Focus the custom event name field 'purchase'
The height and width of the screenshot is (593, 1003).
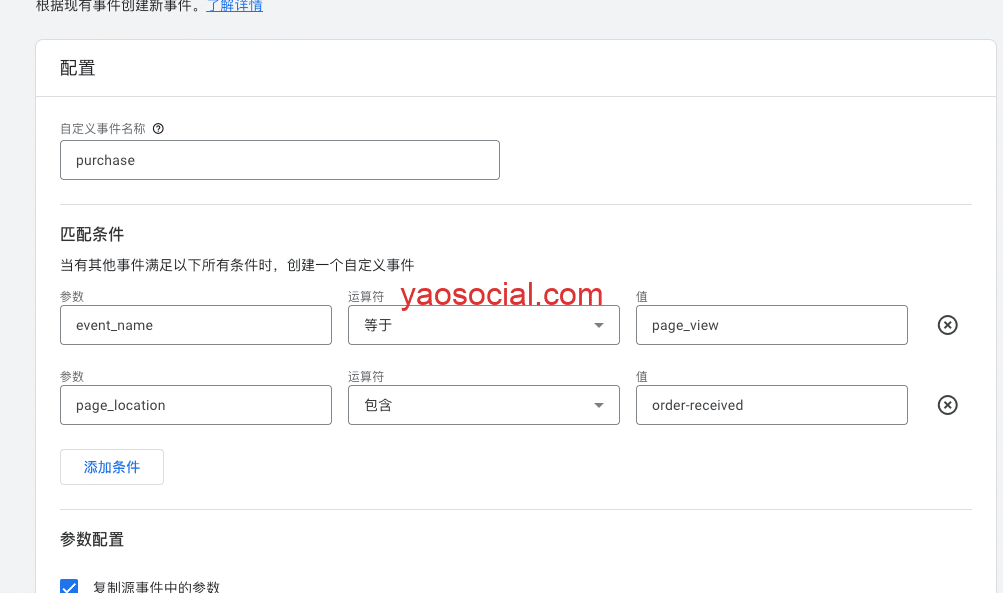point(279,160)
